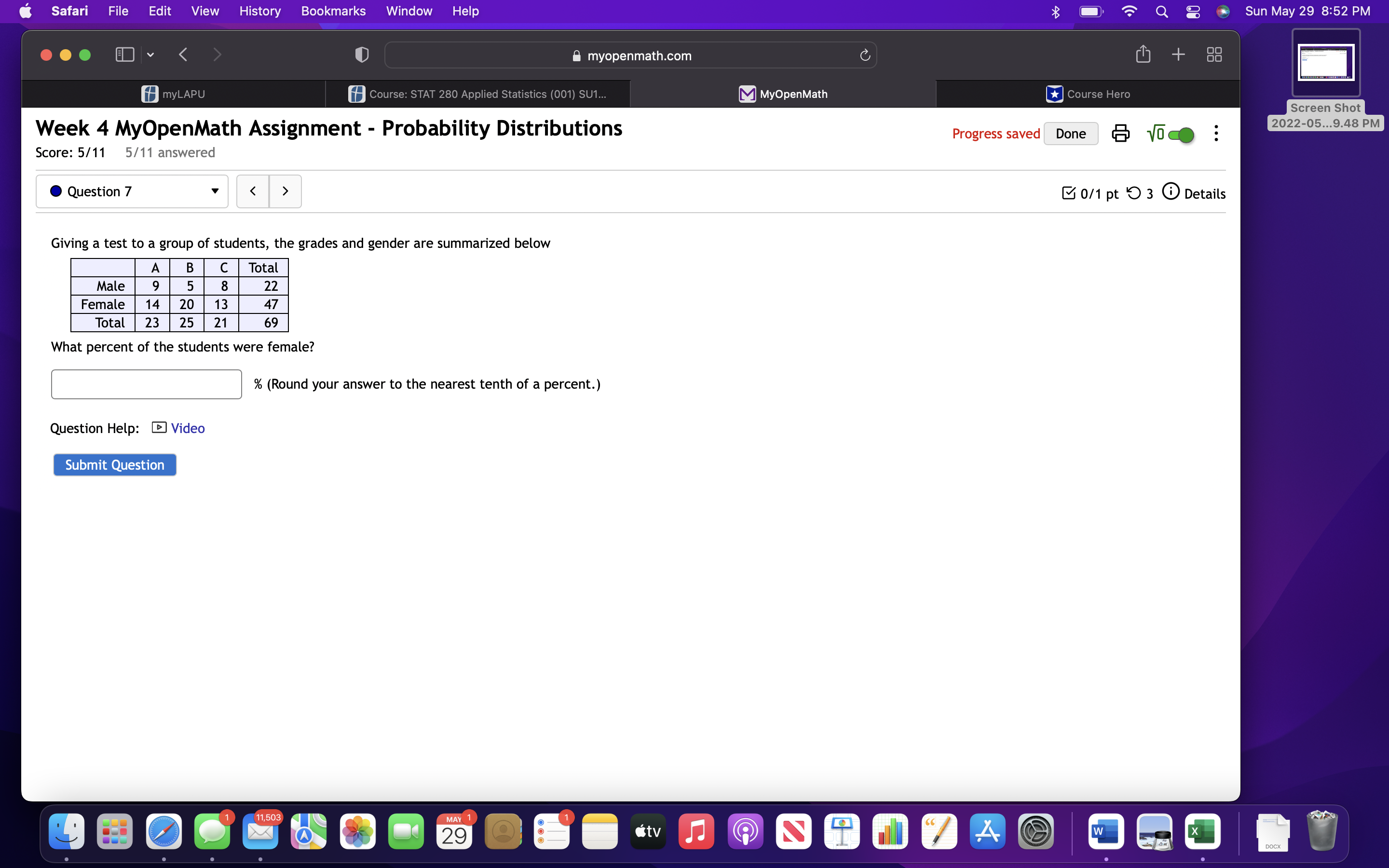Screen dimensions: 1389x868
Task: Show Safari tab overview grid
Action: point(1214,54)
